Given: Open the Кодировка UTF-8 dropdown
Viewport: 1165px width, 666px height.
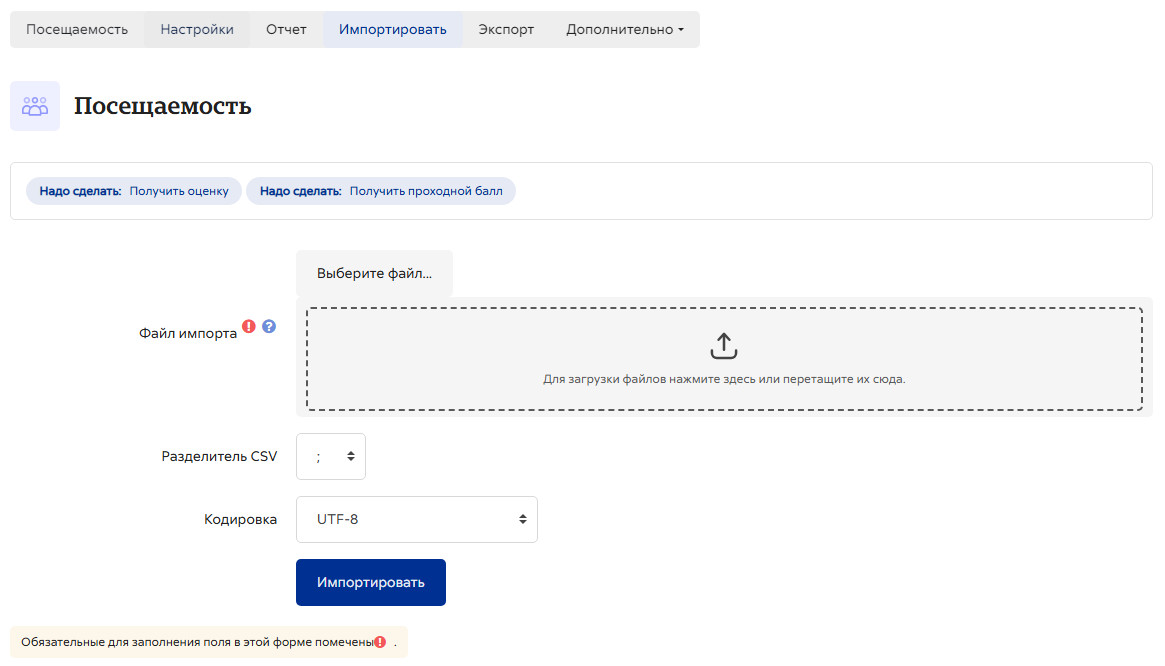Looking at the screenshot, I should pos(417,520).
